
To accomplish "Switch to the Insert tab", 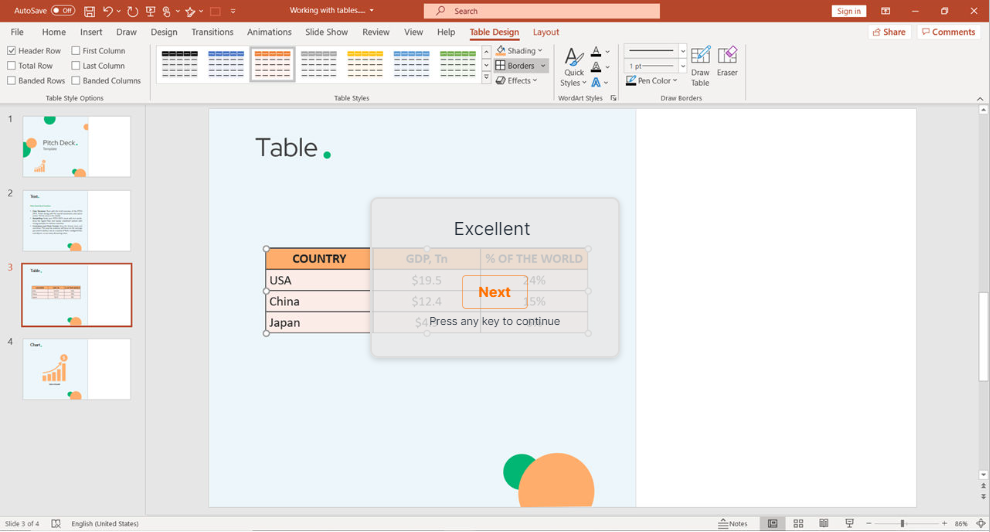I will (x=91, y=32).
